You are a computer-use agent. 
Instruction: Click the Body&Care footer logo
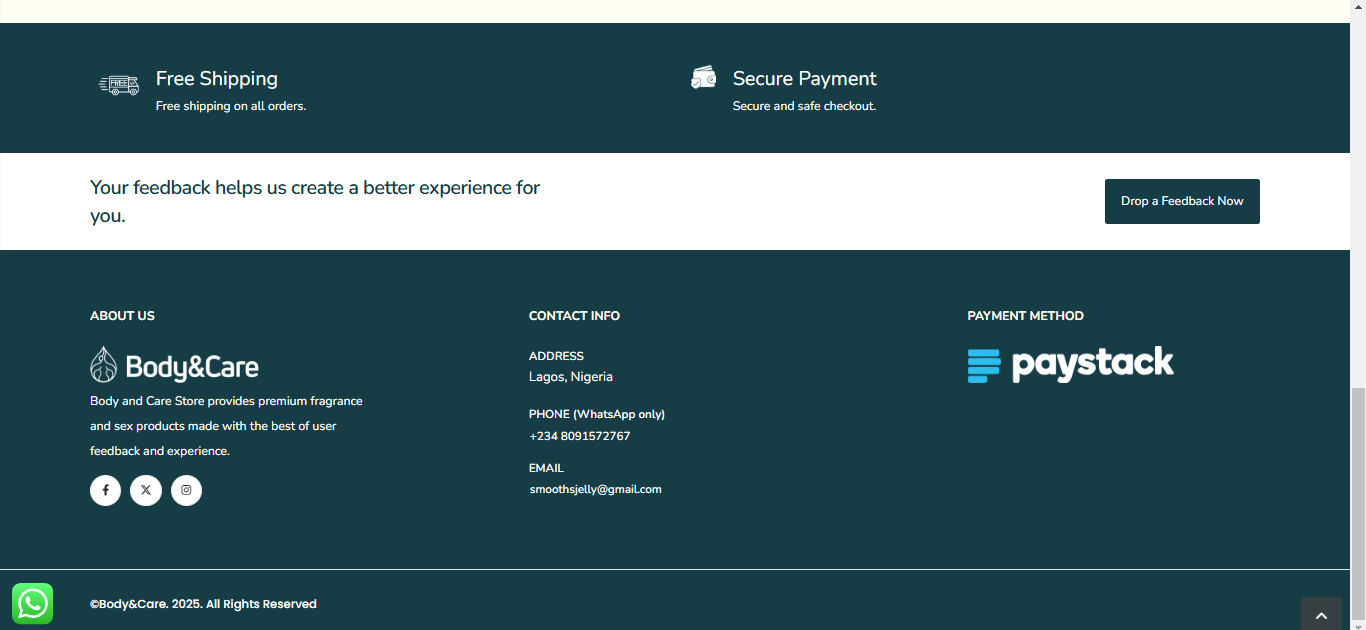174,366
